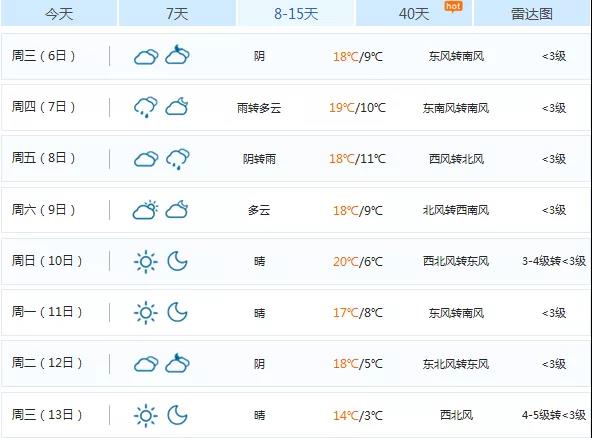Switch to the 今天 tab

coord(59,13)
